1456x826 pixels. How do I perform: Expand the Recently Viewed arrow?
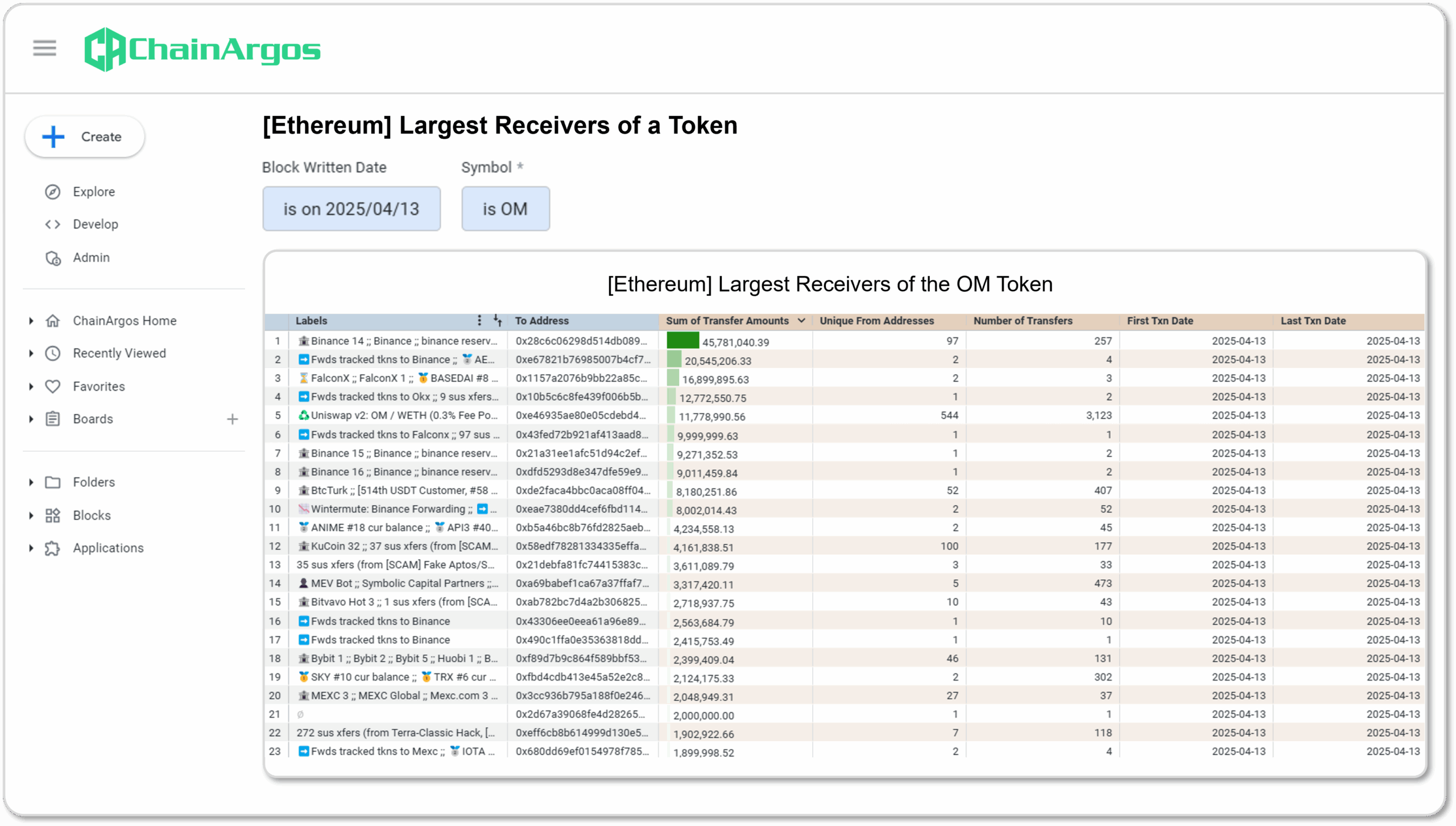click(31, 353)
